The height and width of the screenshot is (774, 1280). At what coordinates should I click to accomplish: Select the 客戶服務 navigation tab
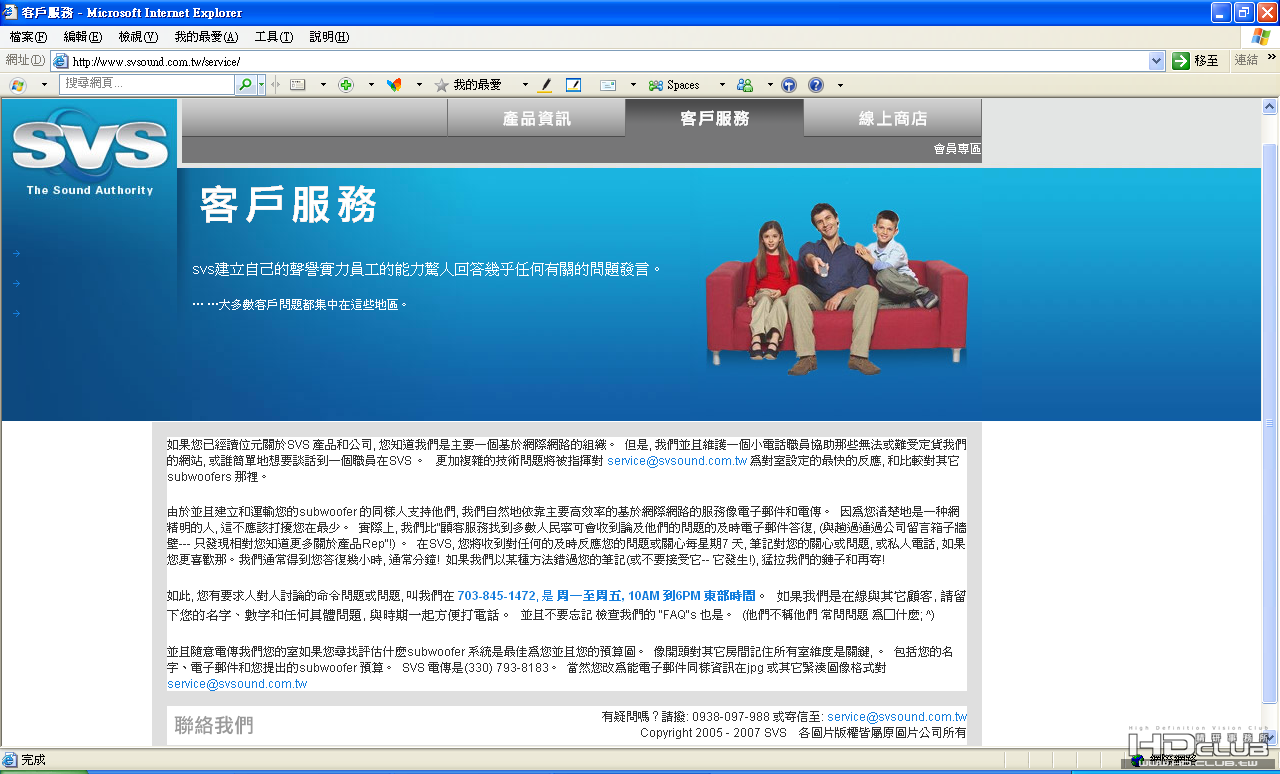714,118
